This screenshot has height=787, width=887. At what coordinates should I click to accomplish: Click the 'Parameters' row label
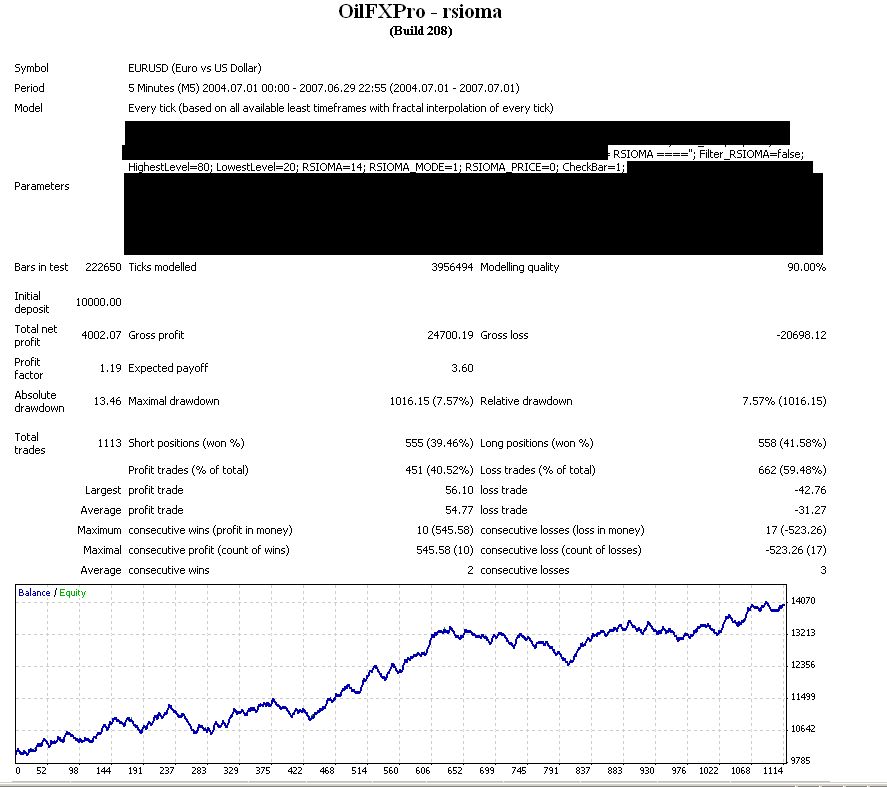pos(42,186)
